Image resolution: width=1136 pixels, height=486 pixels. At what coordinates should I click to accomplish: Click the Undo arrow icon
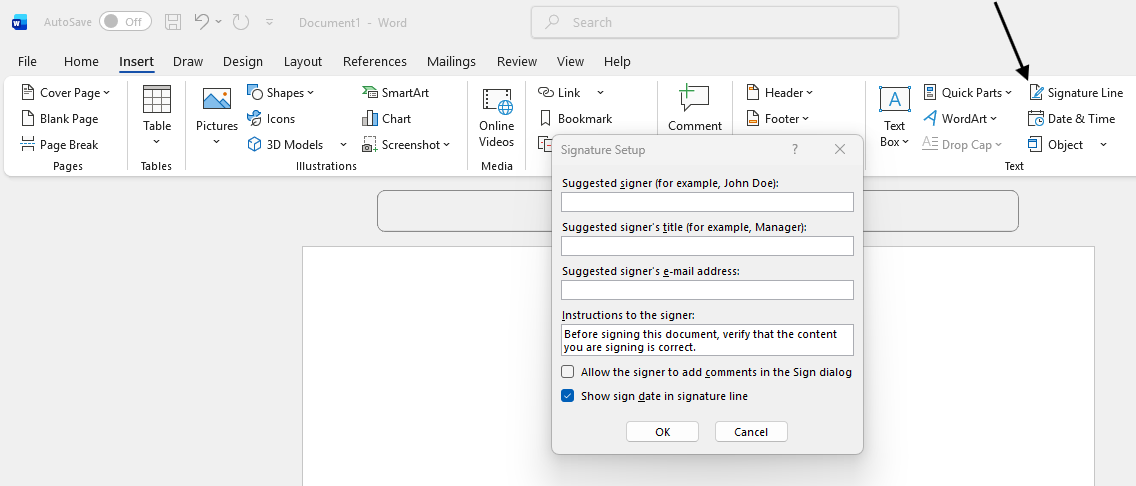coord(202,22)
